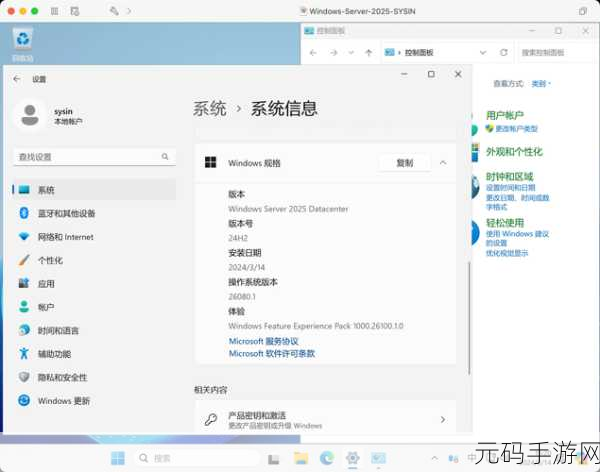Click the 复制 button for Windows specs

pyautogui.click(x=404, y=163)
